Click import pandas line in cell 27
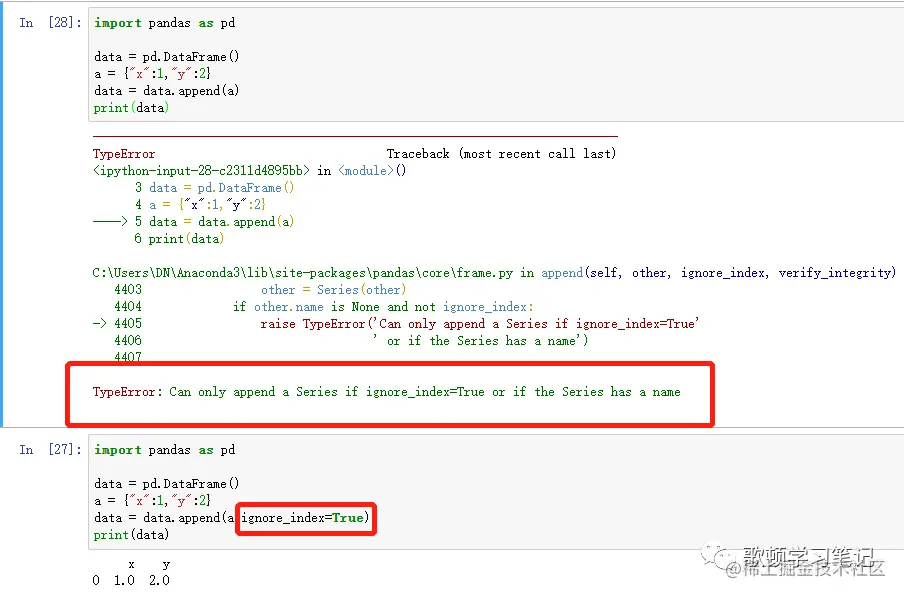This screenshot has height=597, width=904. 164,450
